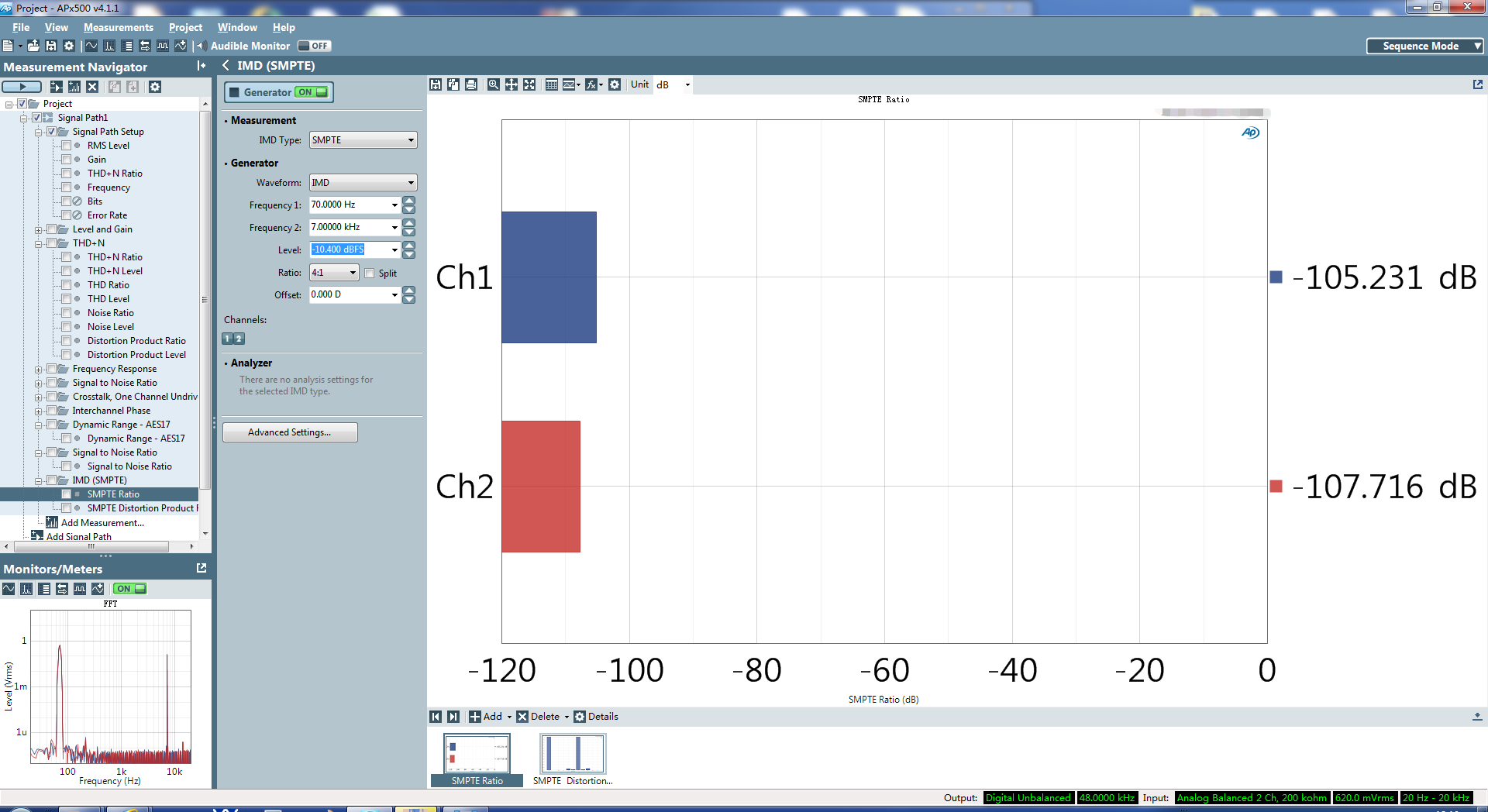Screen dimensions: 1488x812
Task: Collapse the Measurement Navigator panel
Action: (x=201, y=66)
